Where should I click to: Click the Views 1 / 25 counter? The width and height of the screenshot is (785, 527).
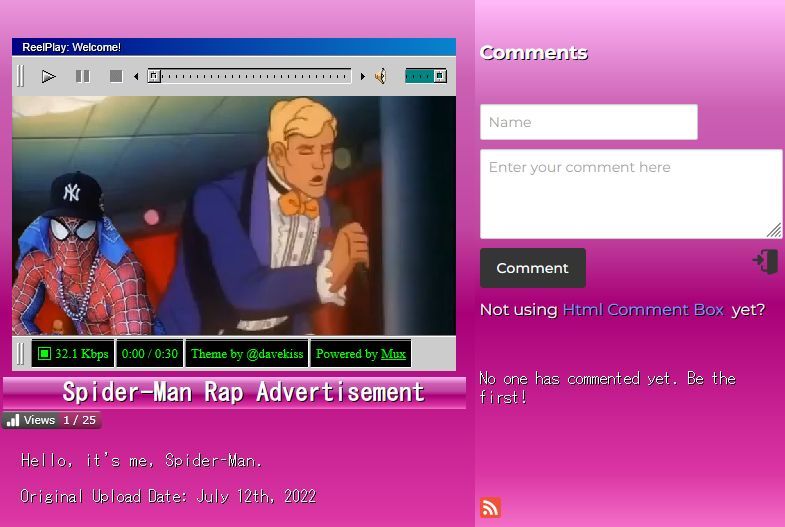point(52,420)
